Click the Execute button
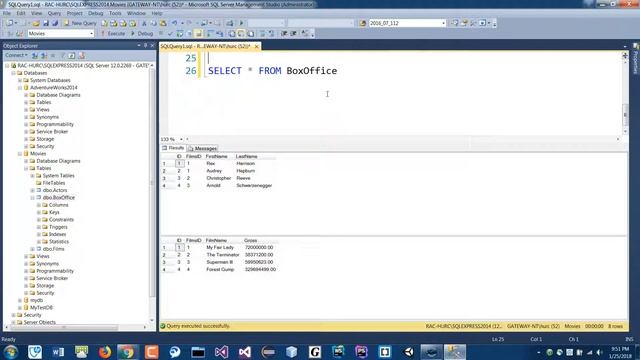The image size is (640, 360). point(113,33)
